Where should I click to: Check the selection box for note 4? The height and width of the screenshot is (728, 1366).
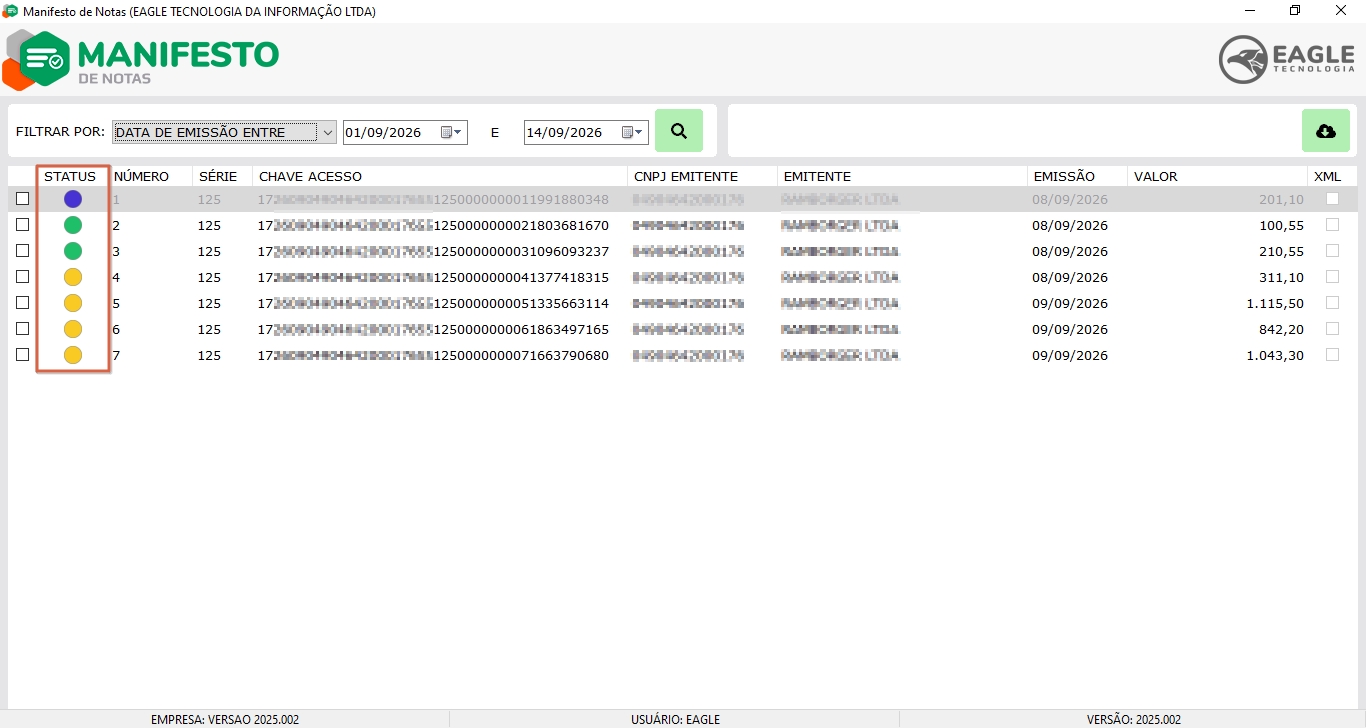23,277
